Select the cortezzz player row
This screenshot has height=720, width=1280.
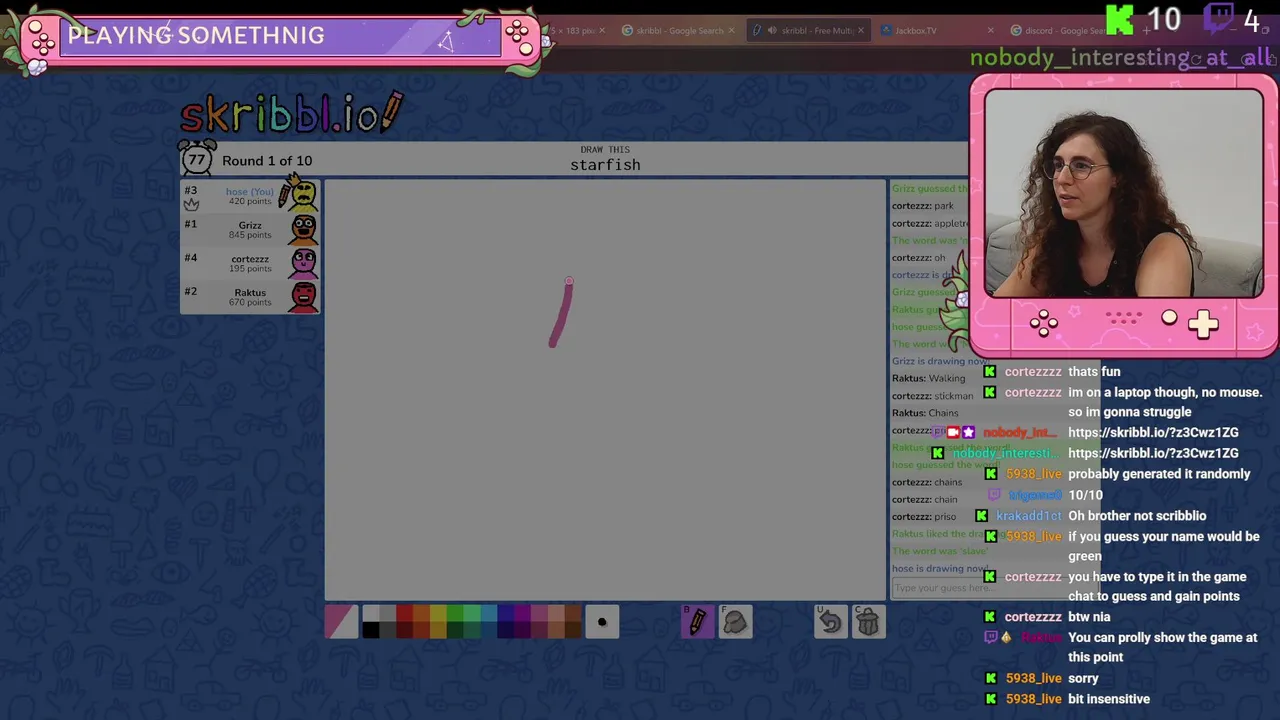[x=250, y=263]
